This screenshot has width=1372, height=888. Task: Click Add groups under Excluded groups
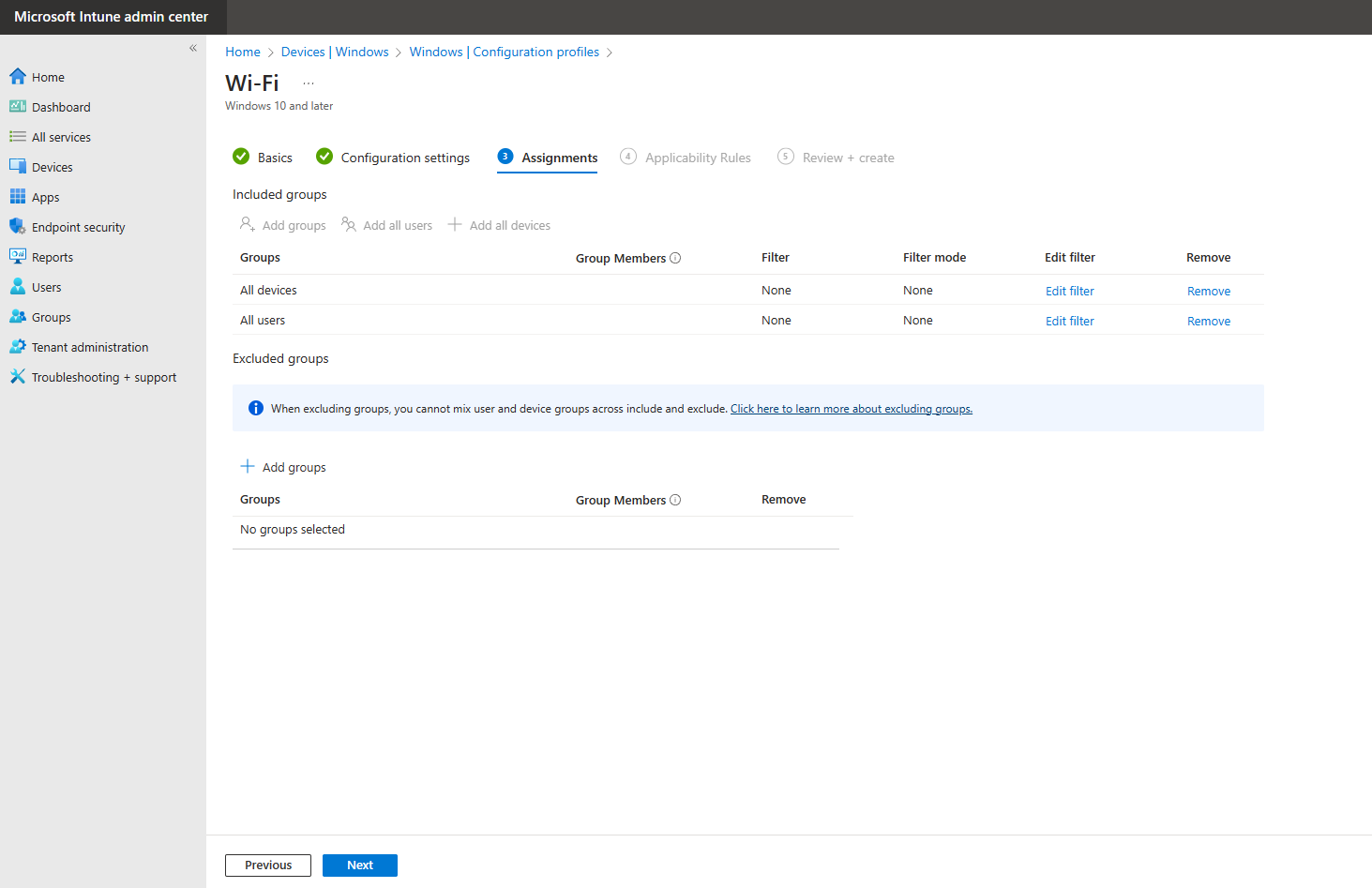283,467
